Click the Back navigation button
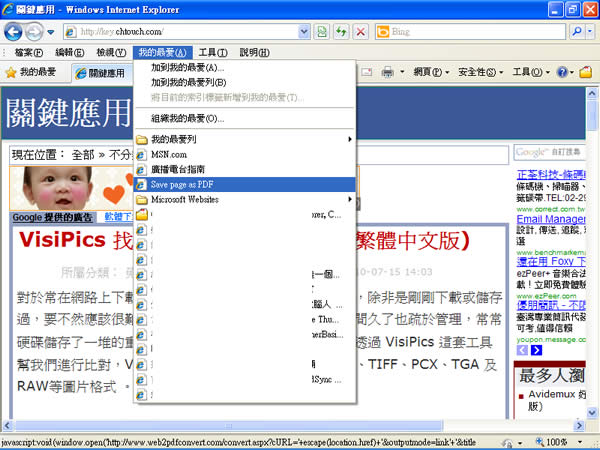Viewport: 600px width, 450px height. pos(13,32)
